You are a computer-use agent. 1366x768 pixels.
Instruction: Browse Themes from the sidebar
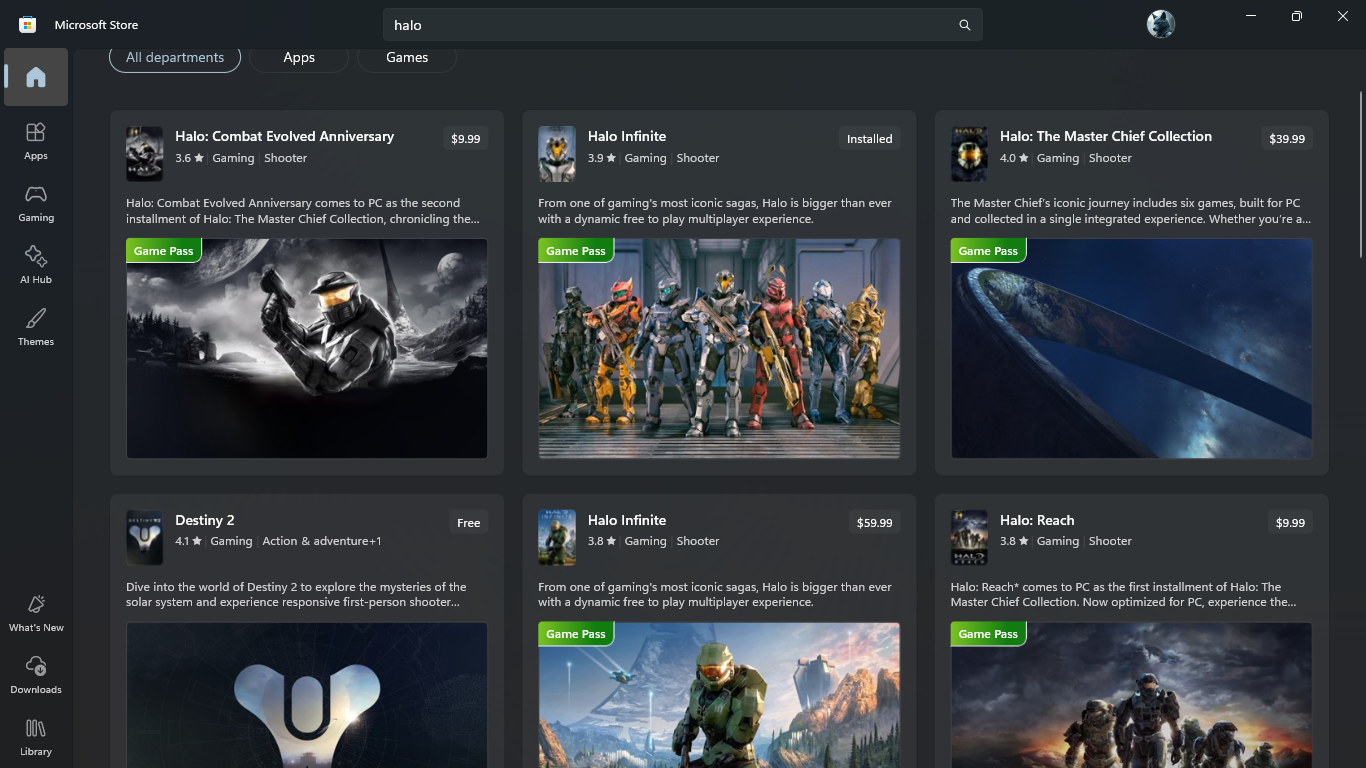[36, 327]
